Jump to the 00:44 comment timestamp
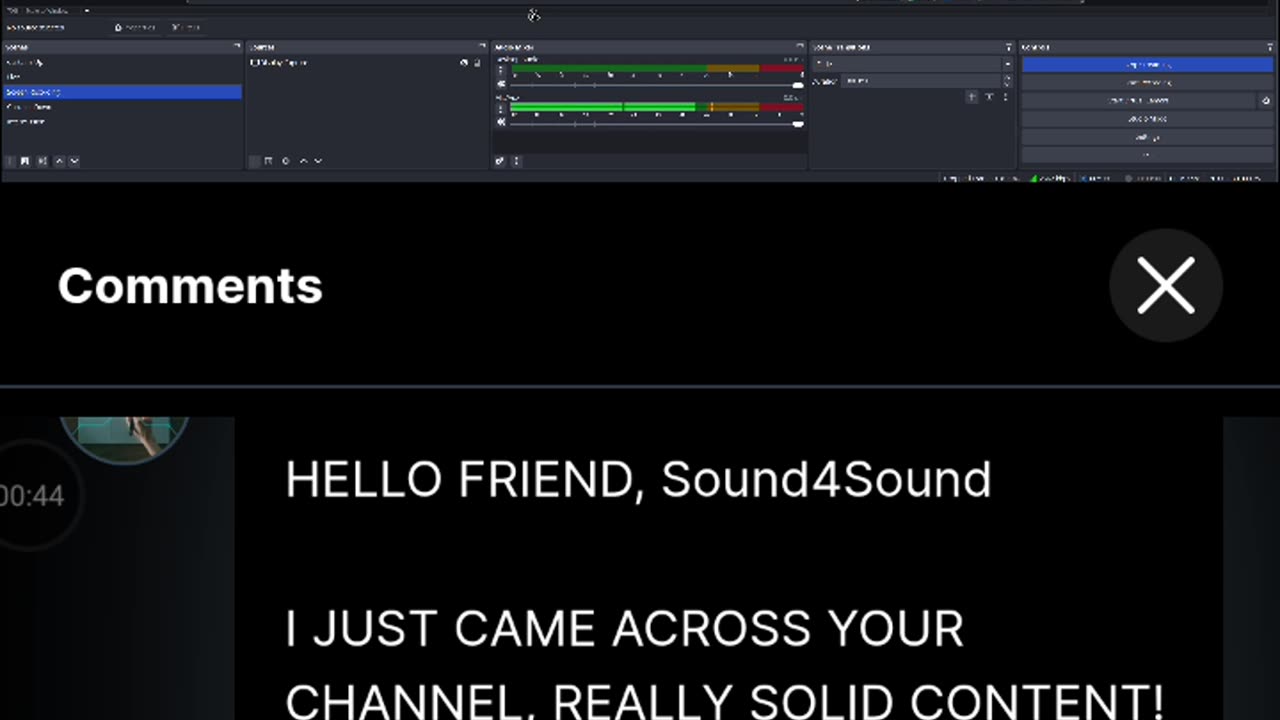The height and width of the screenshot is (720, 1280). pyautogui.click(x=30, y=495)
